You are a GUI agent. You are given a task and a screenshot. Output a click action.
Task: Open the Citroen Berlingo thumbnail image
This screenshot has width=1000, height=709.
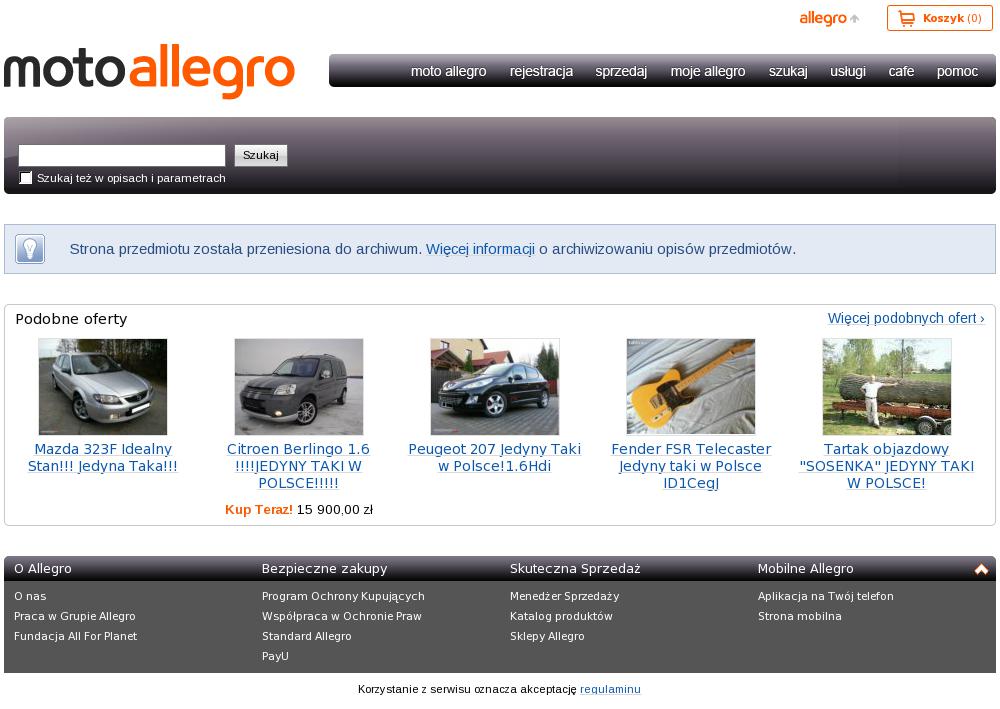click(x=298, y=387)
